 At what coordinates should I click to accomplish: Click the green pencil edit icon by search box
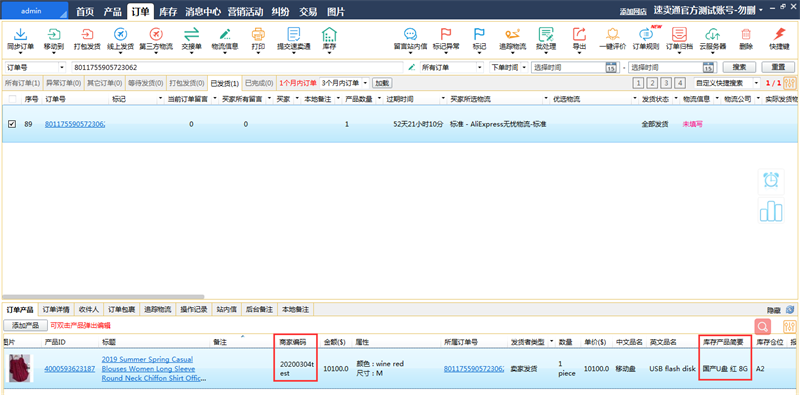tap(412, 67)
